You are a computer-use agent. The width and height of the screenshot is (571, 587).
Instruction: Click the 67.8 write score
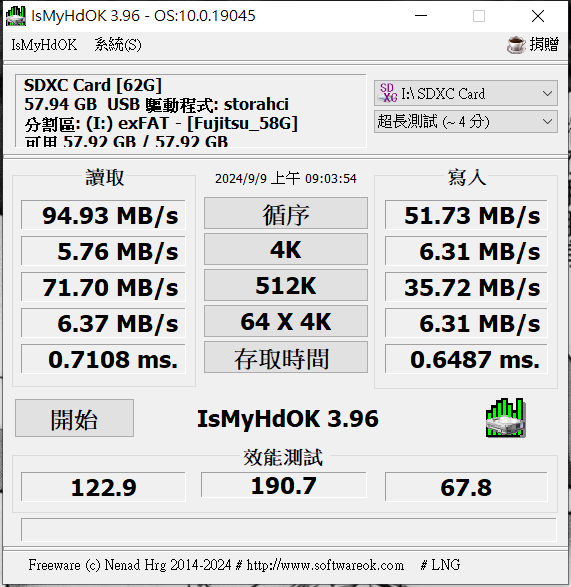click(466, 487)
